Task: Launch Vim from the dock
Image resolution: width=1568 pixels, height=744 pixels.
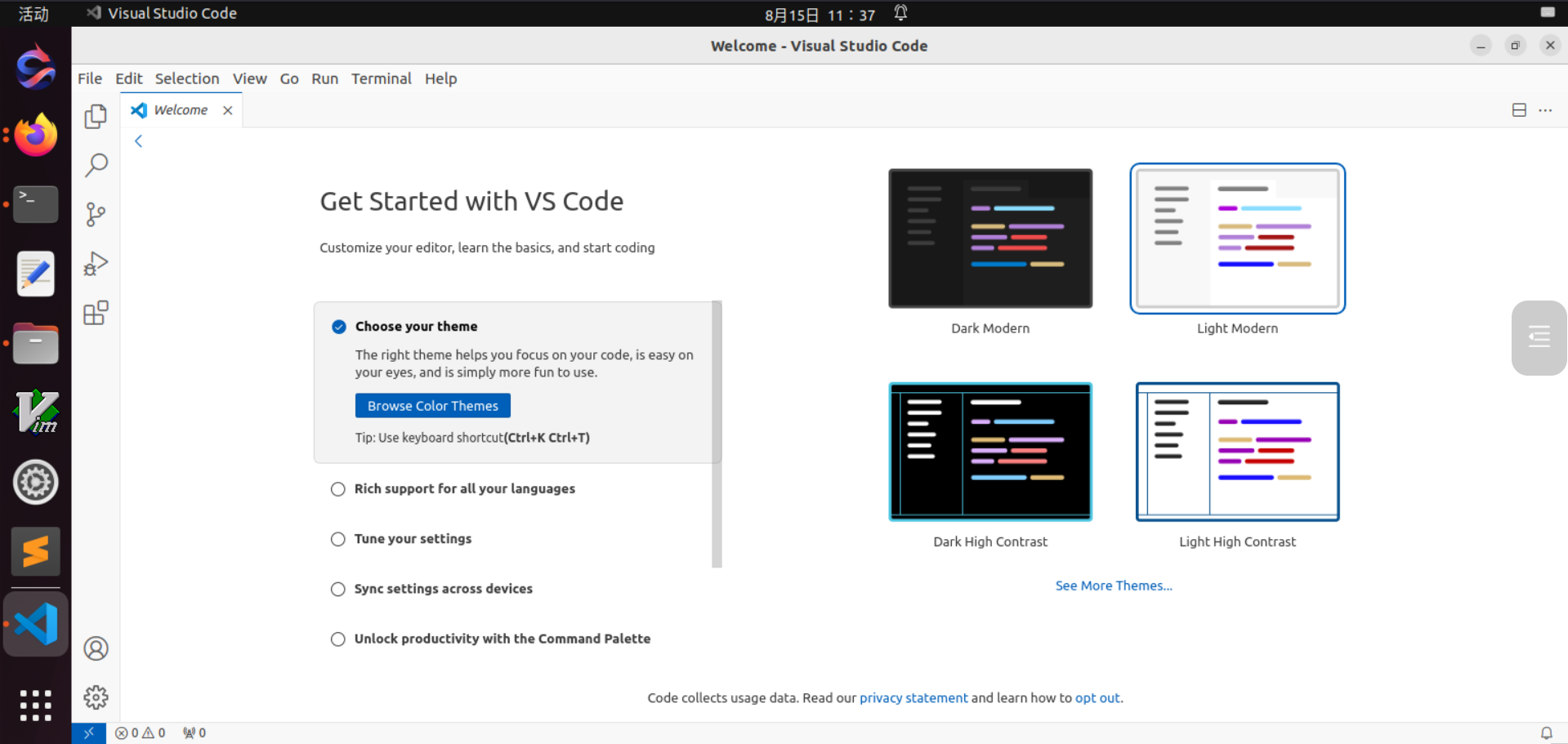Action: (36, 412)
